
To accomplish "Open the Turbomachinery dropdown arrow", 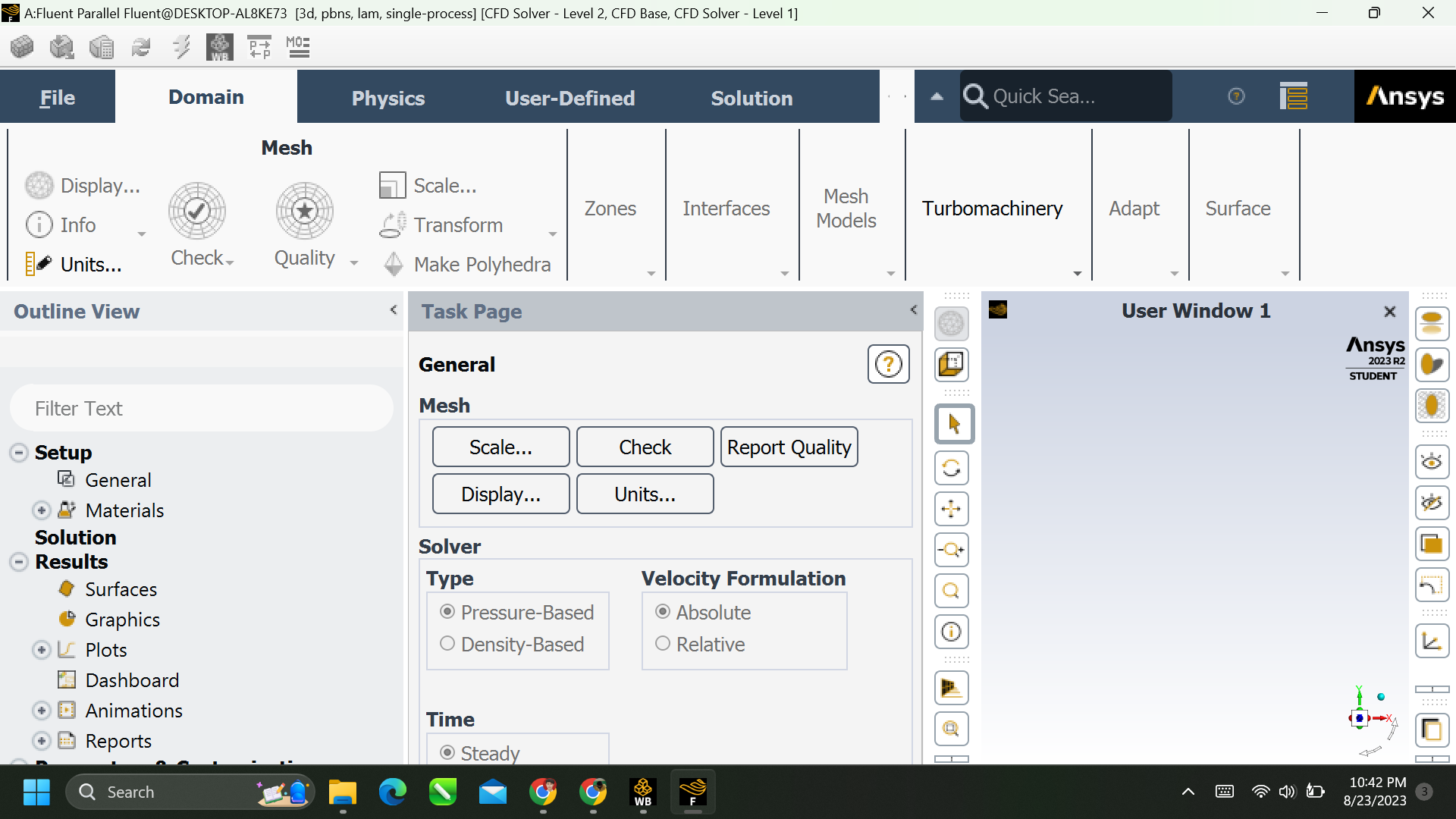I will point(1077,273).
